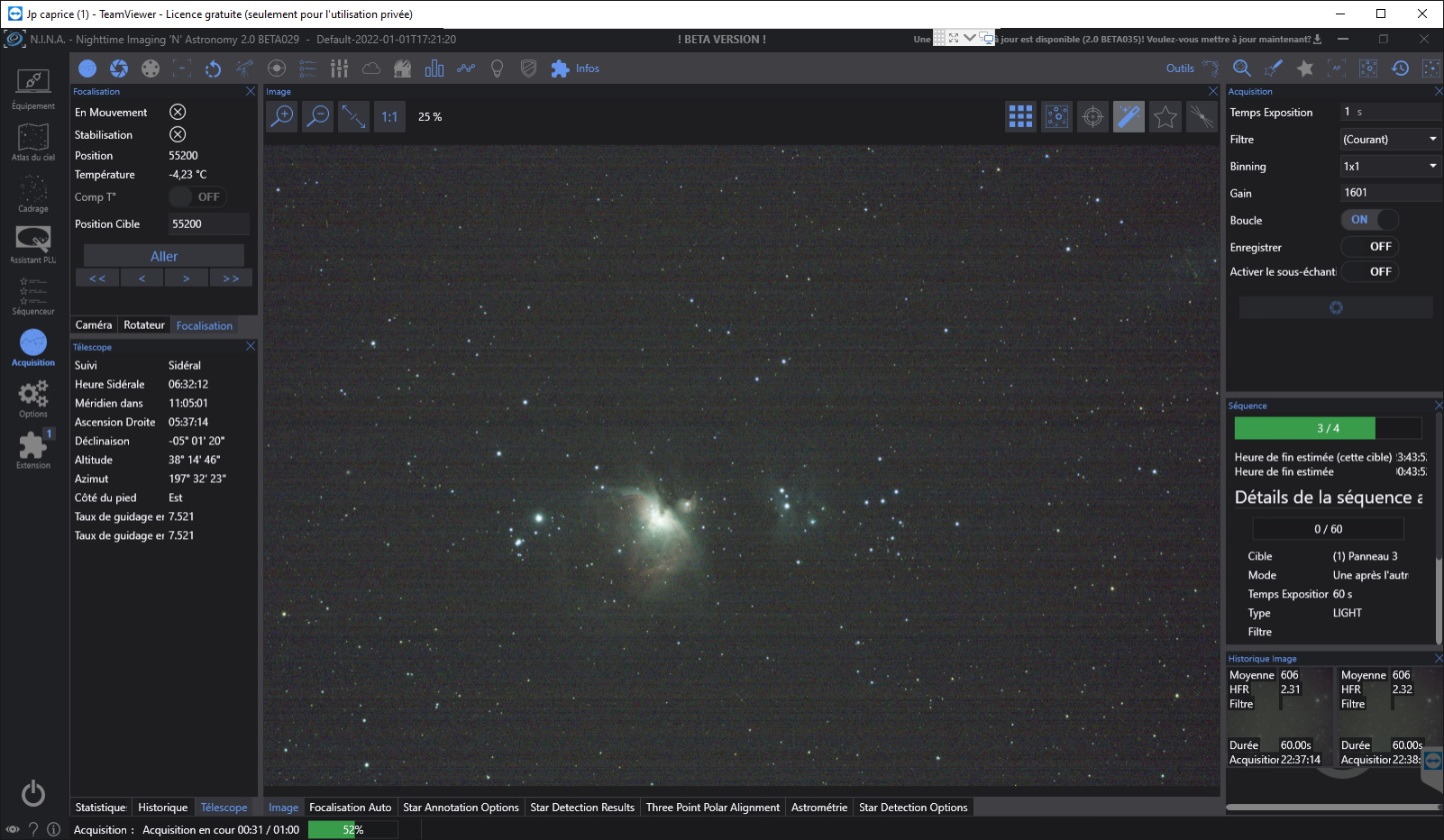Open the Astrométrie tab

point(819,807)
